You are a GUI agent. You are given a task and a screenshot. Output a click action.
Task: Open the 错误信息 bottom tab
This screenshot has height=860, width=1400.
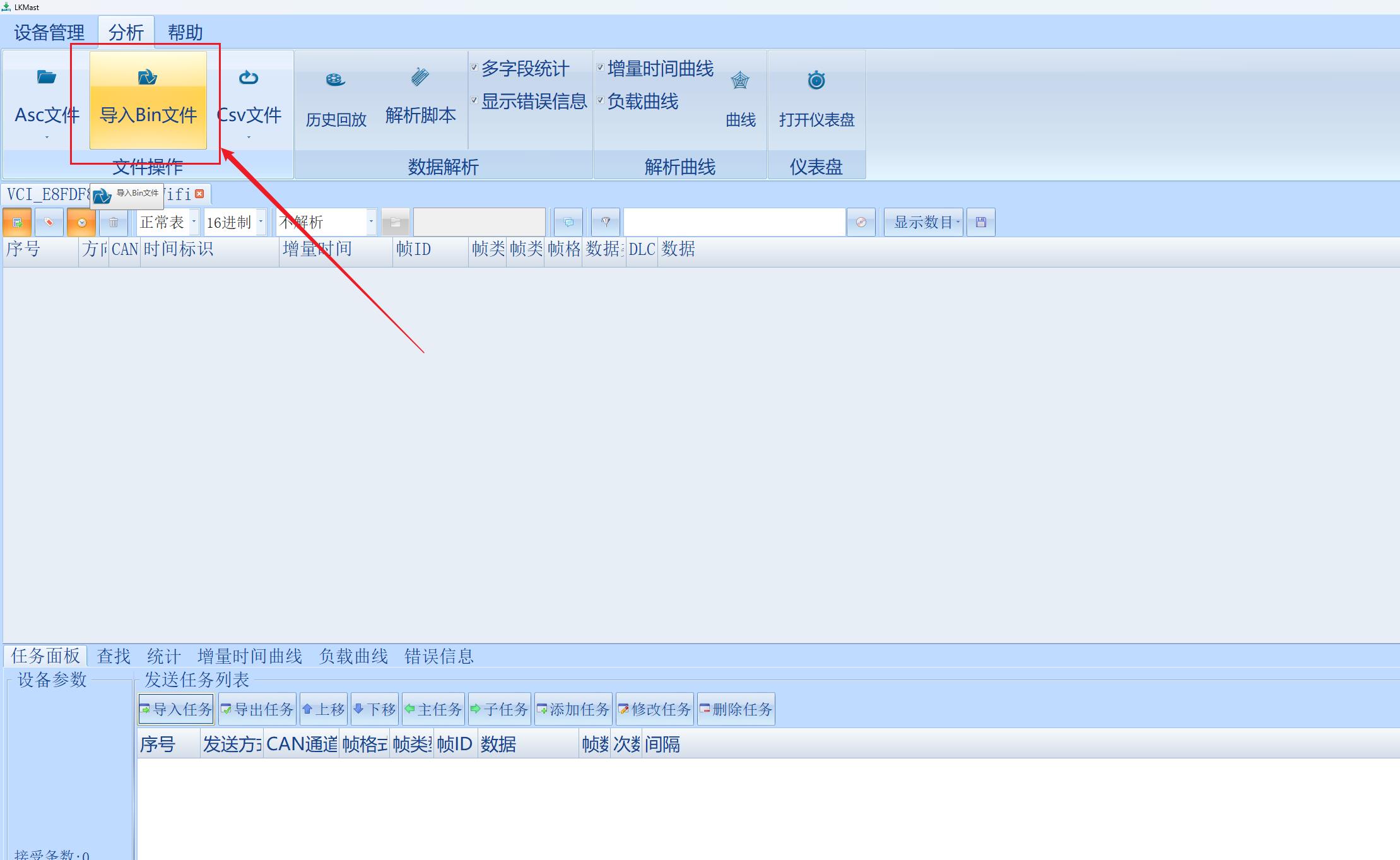(439, 656)
